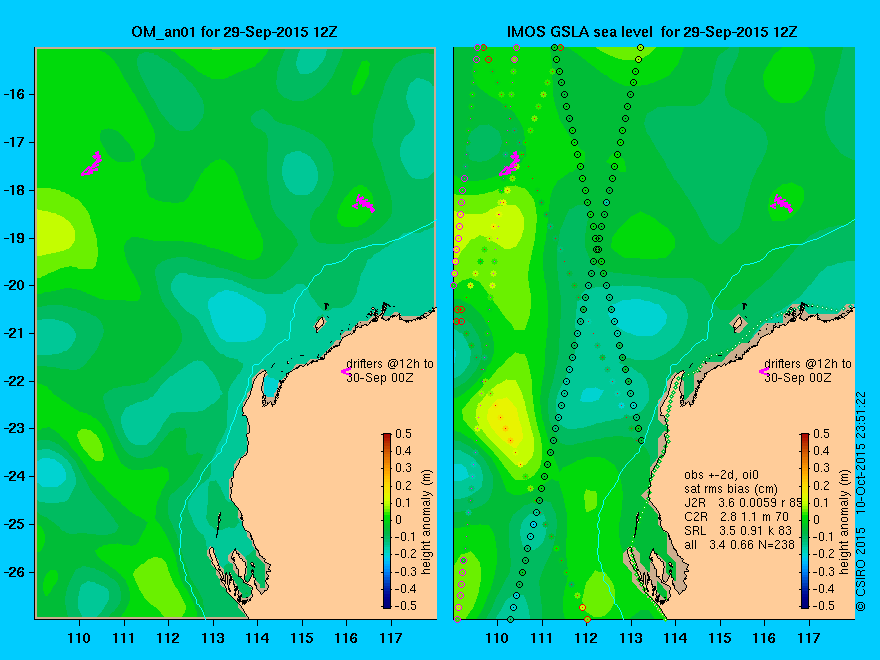Click the -26 latitude axis label
Image resolution: width=880 pixels, height=660 pixels.
15,572
